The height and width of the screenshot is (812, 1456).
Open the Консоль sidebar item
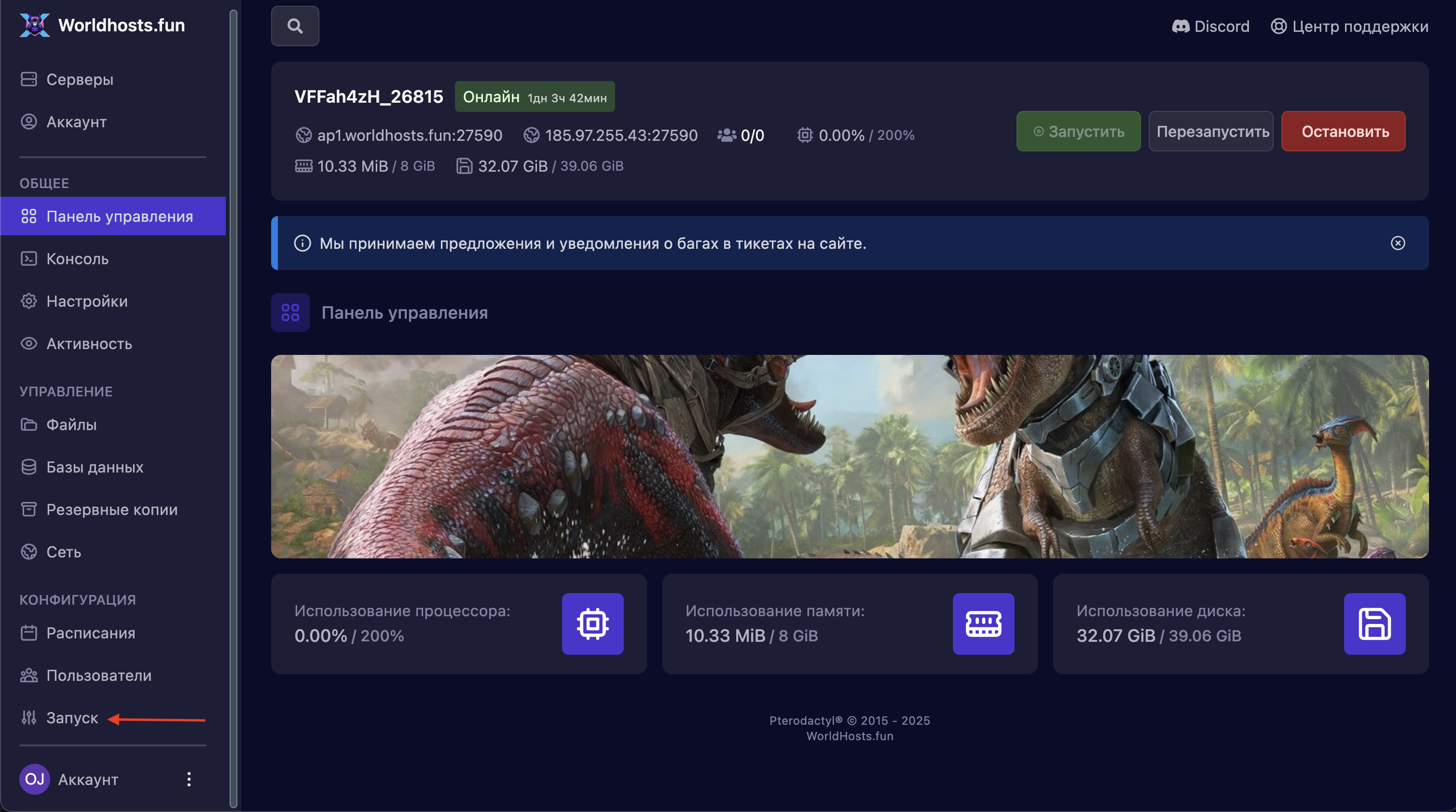[x=77, y=259]
